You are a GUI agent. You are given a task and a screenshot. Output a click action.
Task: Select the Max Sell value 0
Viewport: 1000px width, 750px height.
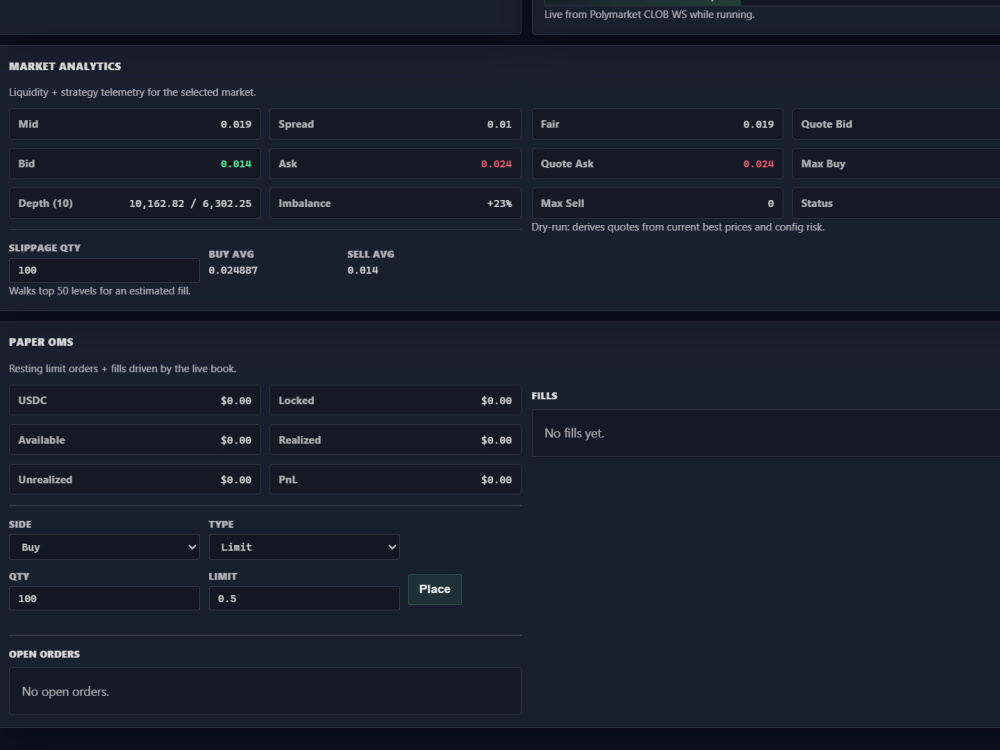tap(770, 203)
